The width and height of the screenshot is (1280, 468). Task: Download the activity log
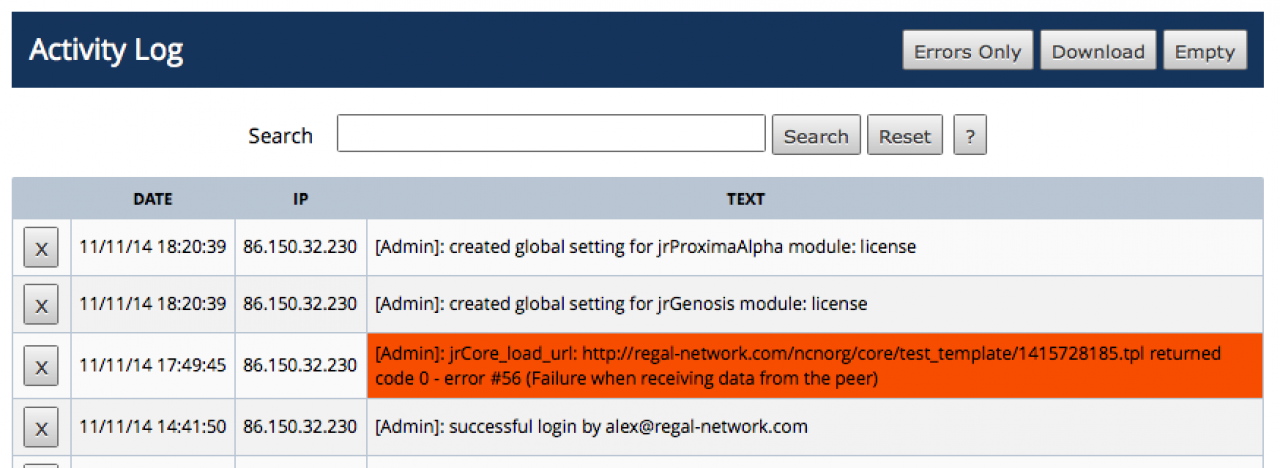pos(1098,52)
